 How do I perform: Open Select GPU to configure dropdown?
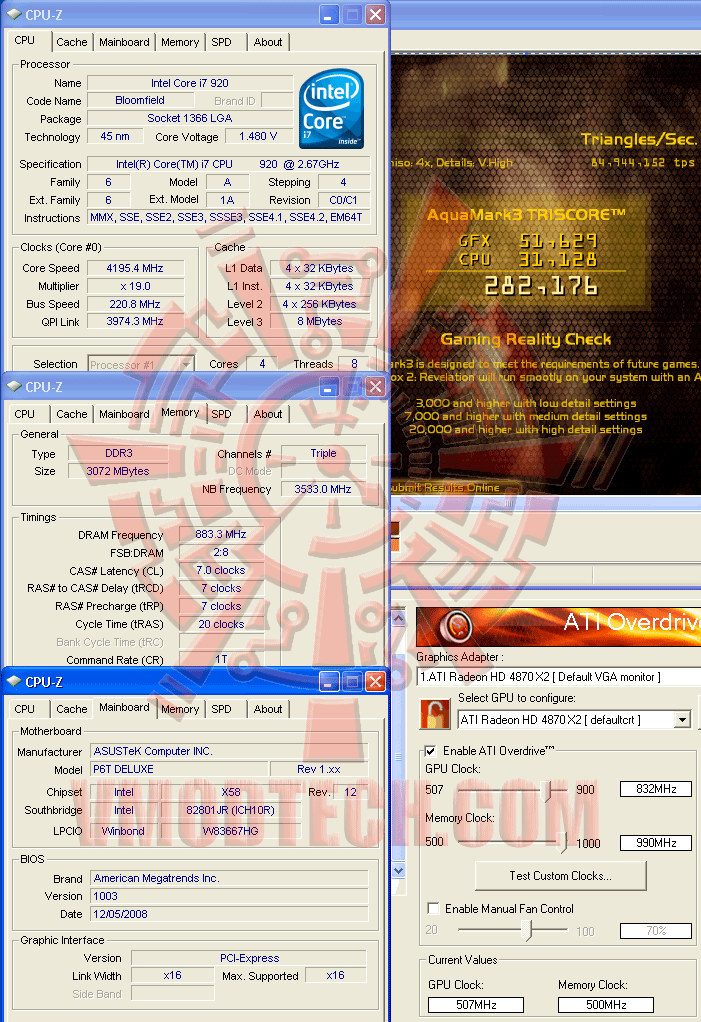pos(682,720)
